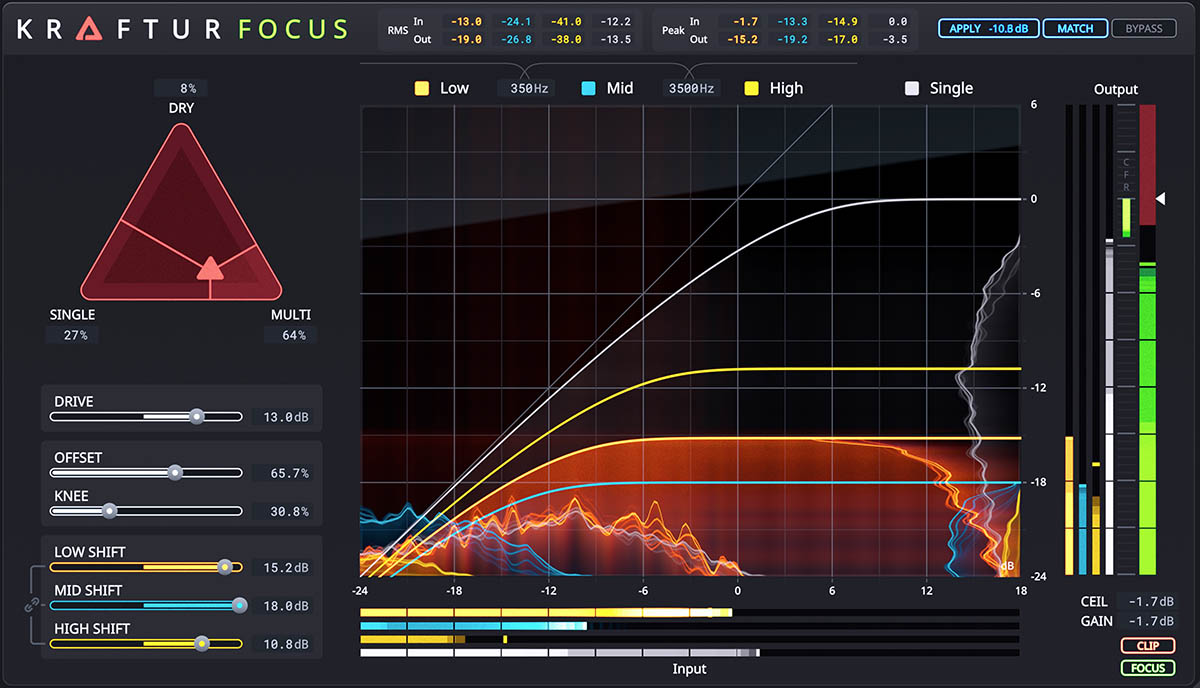
Task: Click the white ceiling arrow on Output meter
Action: coord(1160,199)
